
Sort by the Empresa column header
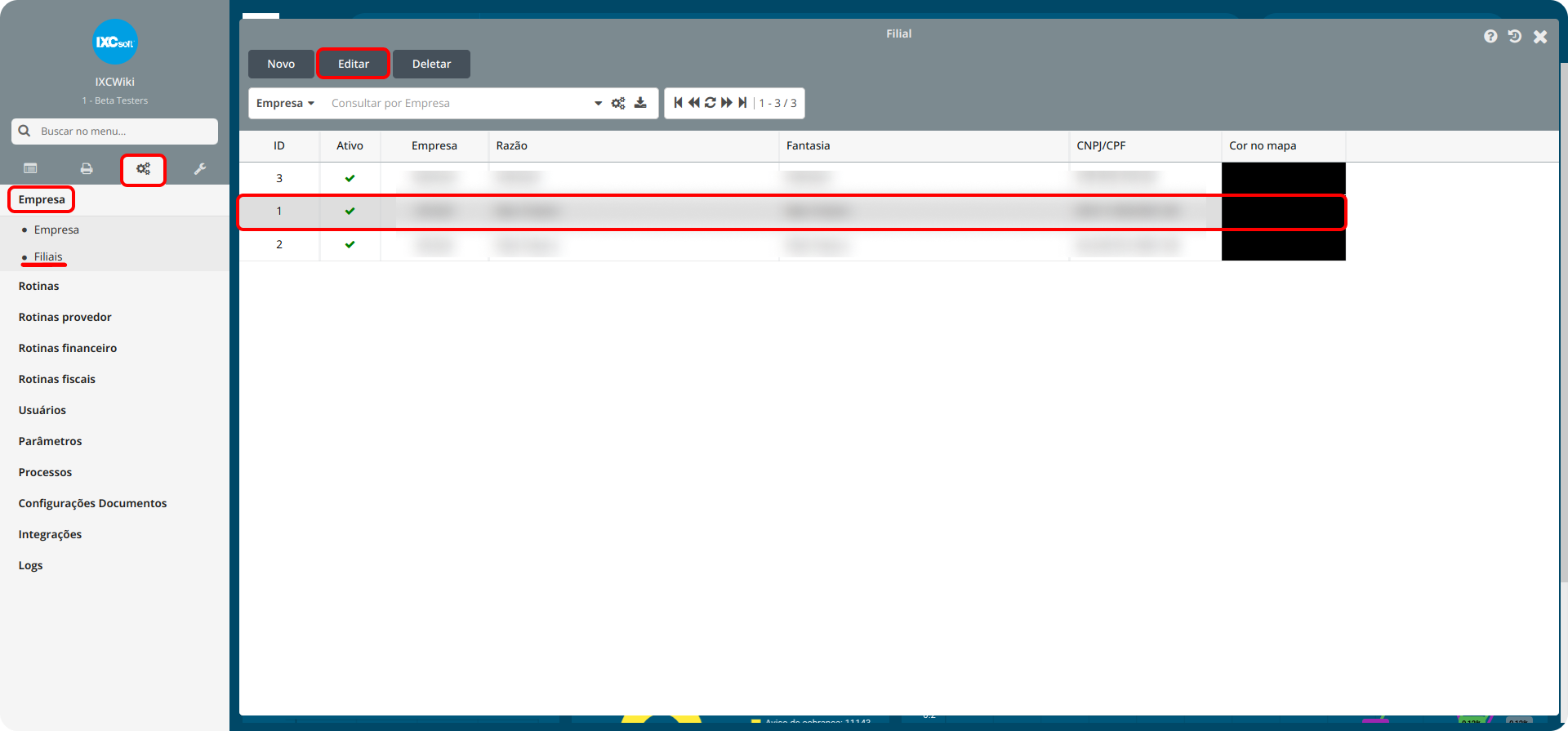click(434, 145)
